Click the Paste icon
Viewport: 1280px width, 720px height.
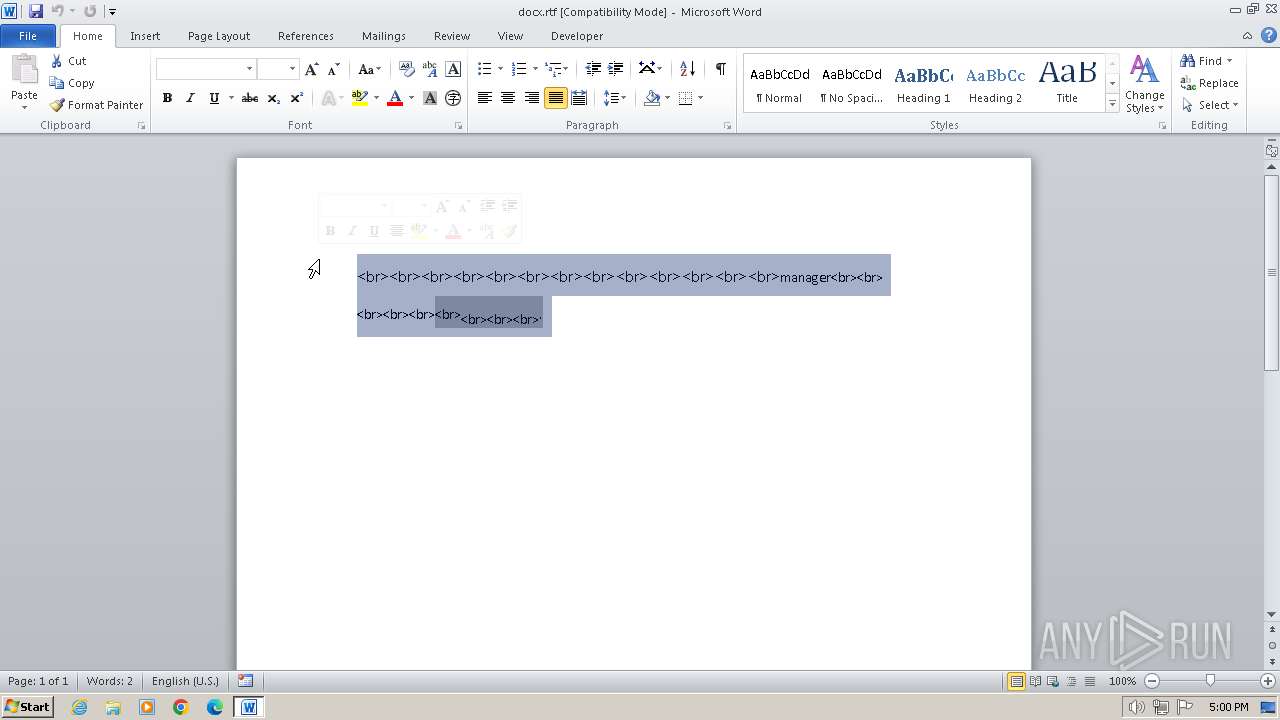click(x=24, y=72)
